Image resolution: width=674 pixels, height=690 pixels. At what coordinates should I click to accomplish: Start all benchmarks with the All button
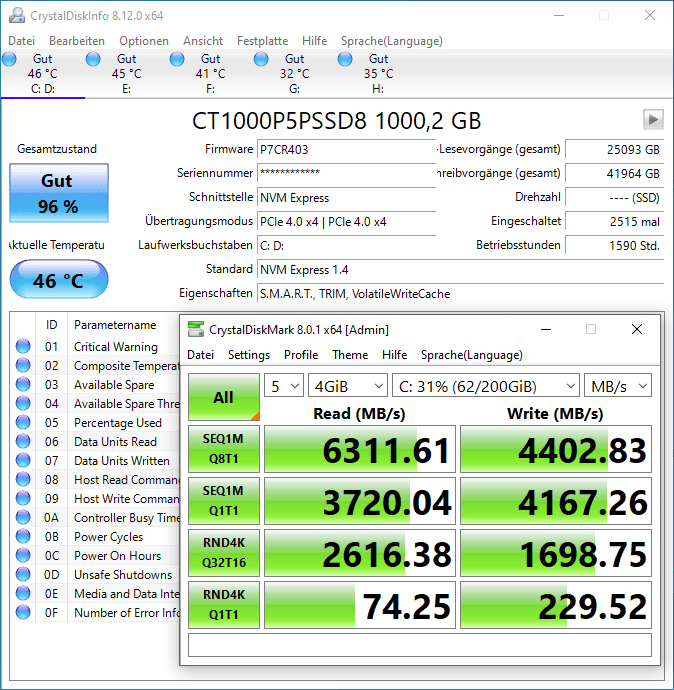[223, 397]
